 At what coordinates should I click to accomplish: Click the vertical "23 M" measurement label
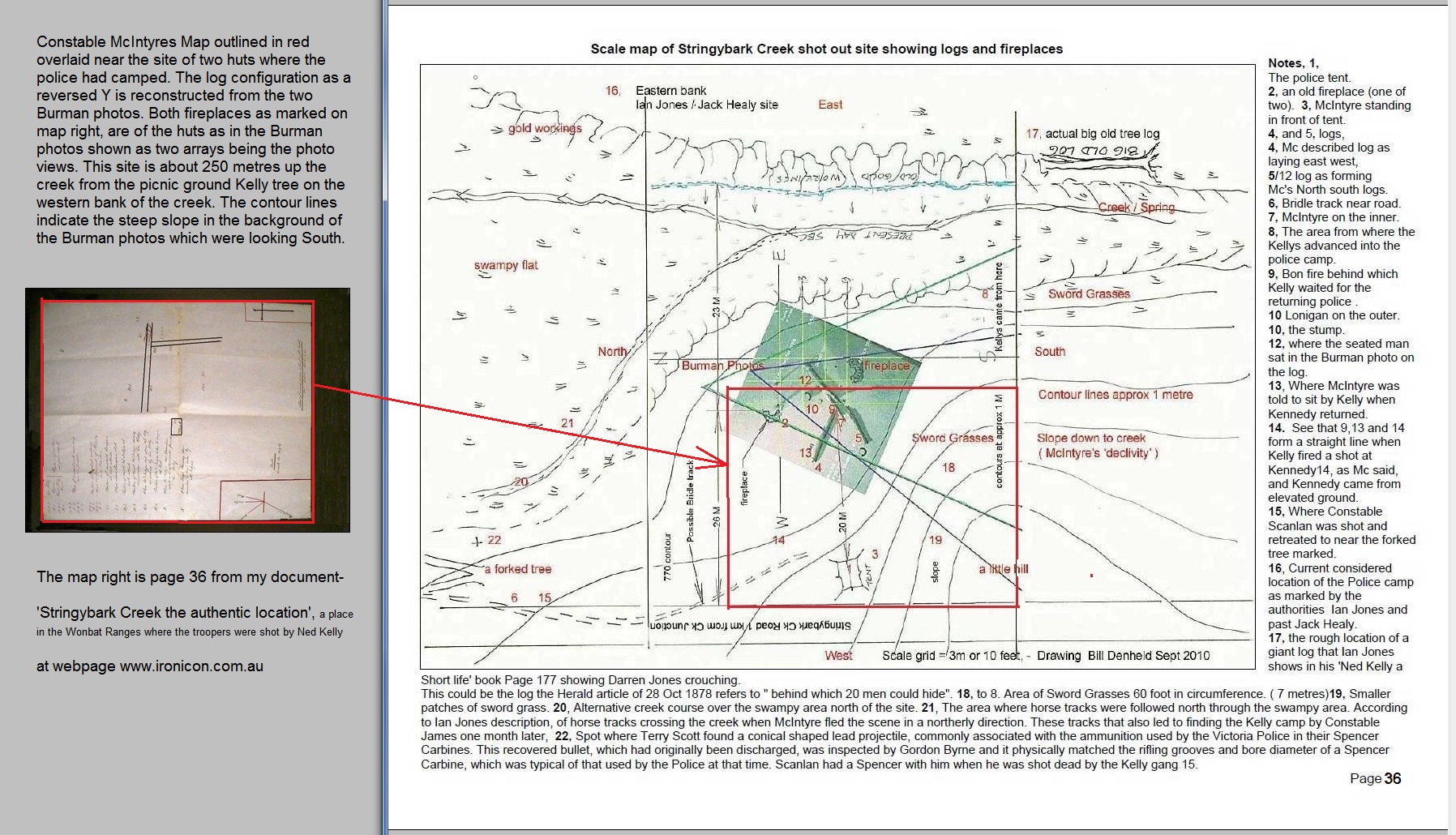716,308
